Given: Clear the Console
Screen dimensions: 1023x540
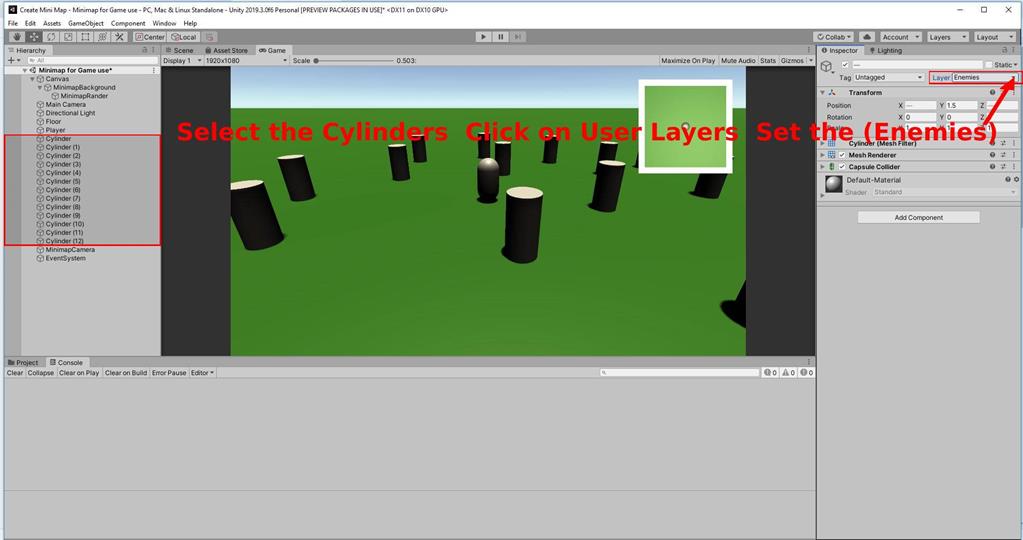Looking at the screenshot, I should (x=15, y=373).
